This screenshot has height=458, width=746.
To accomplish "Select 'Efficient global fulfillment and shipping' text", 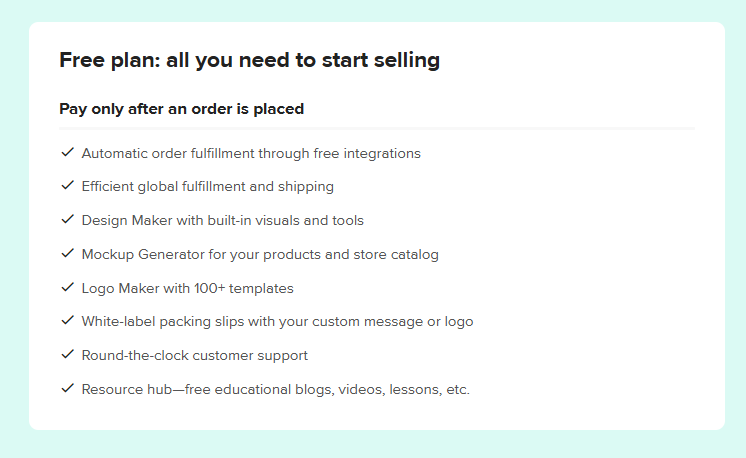I will tap(208, 186).
